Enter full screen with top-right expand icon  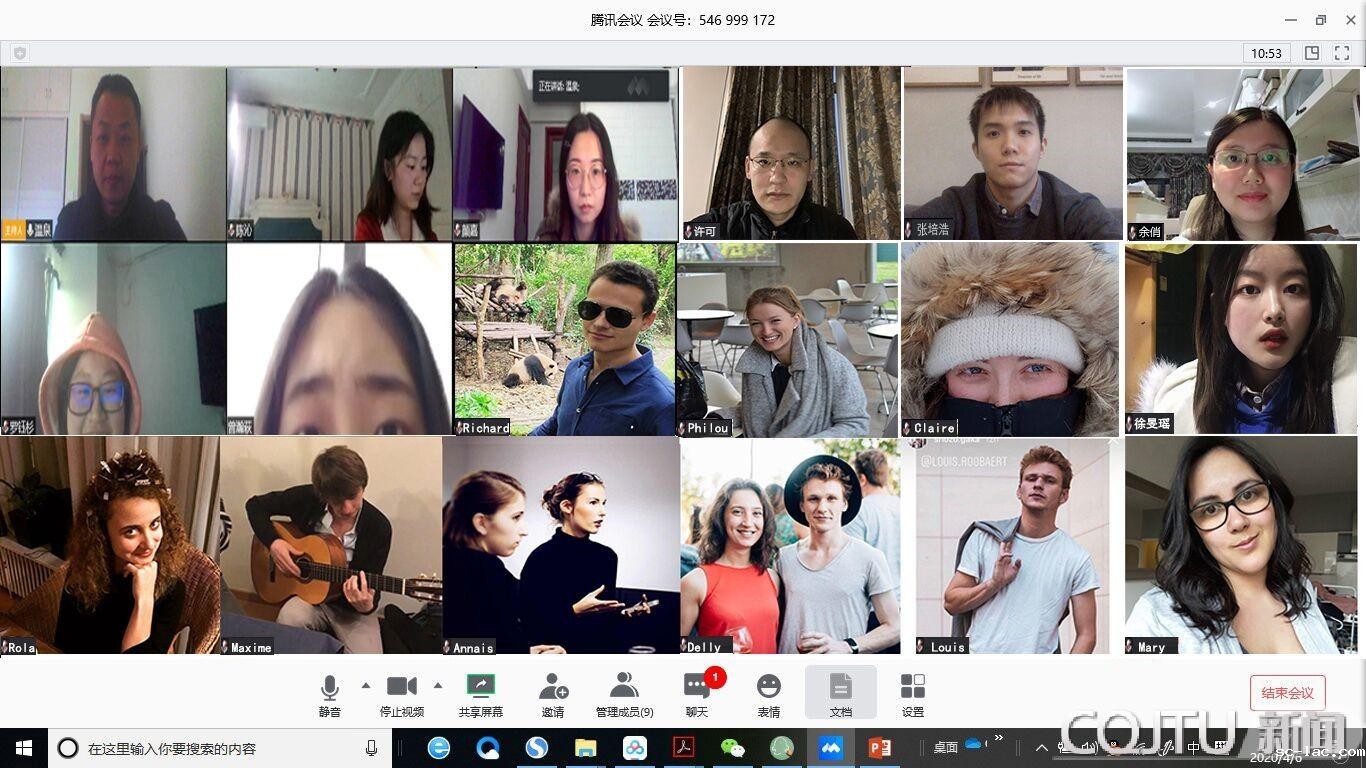pos(1342,53)
